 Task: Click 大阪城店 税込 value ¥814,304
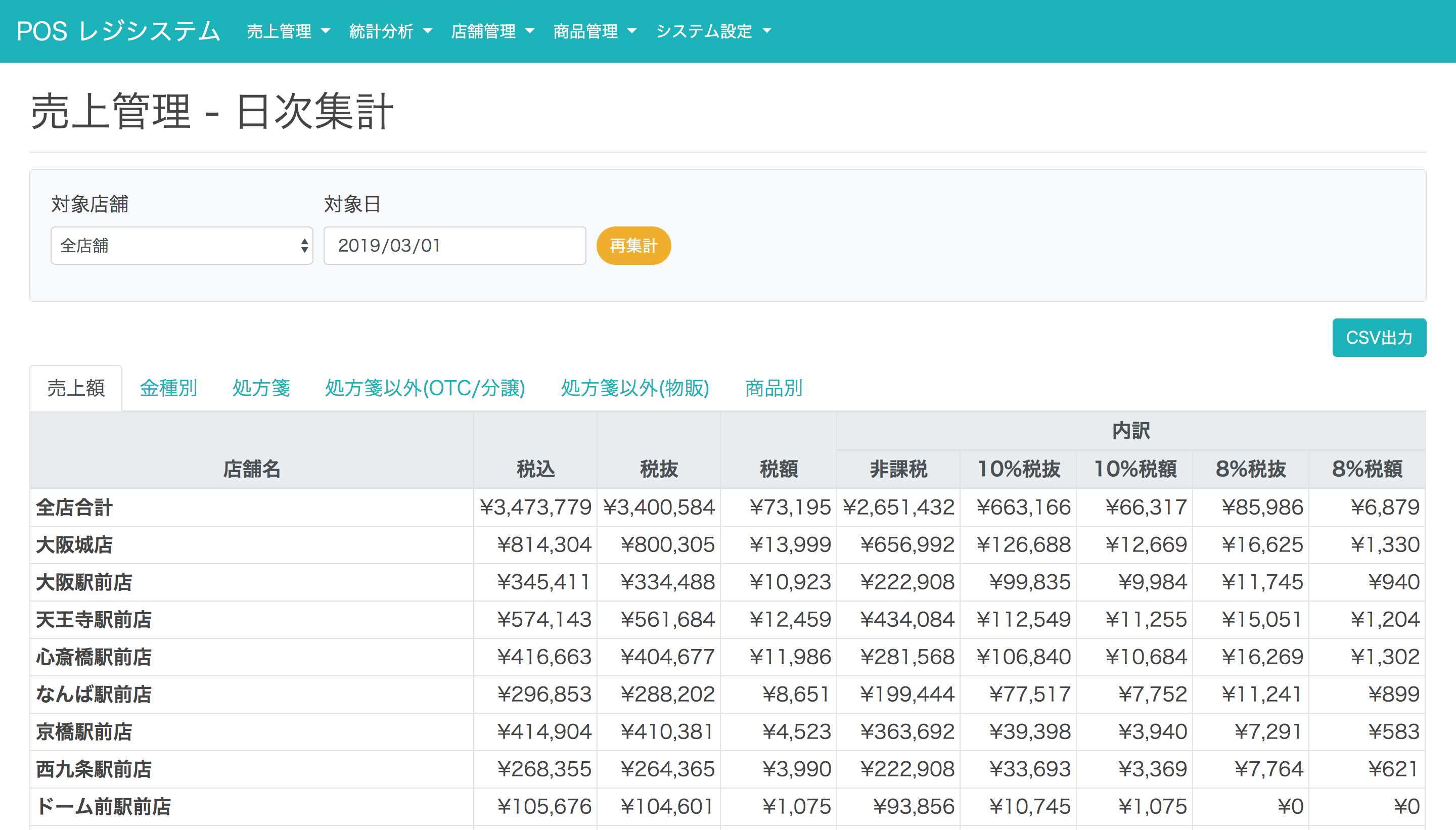click(x=544, y=545)
